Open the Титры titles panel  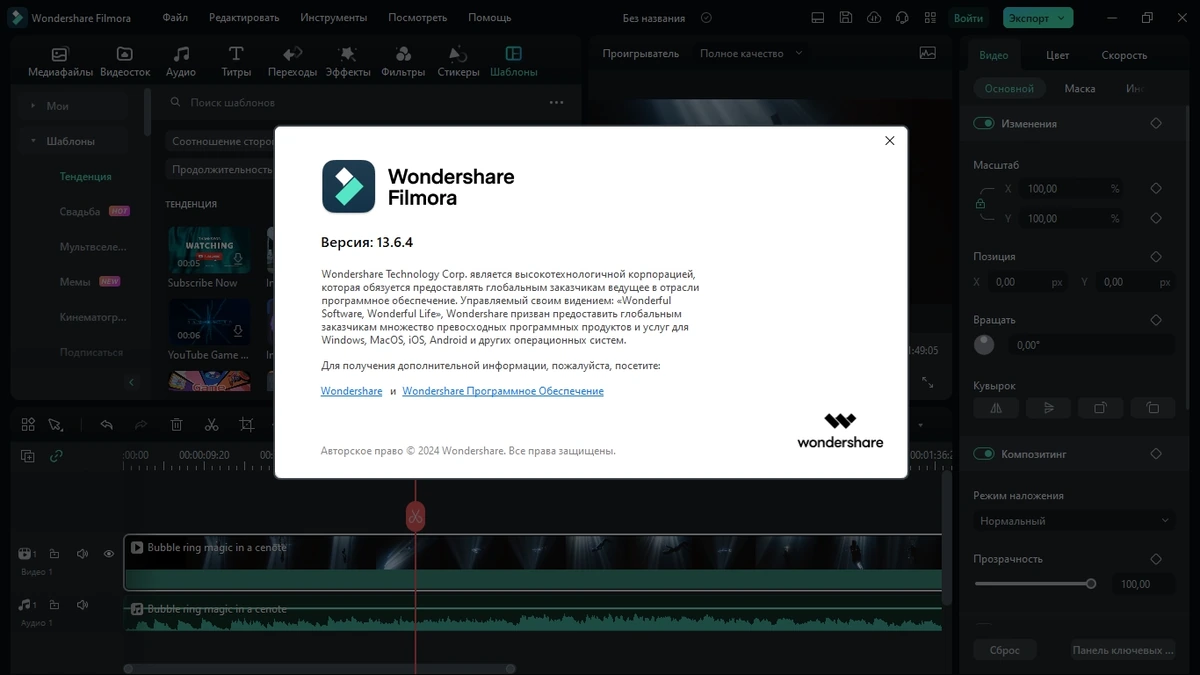(236, 61)
